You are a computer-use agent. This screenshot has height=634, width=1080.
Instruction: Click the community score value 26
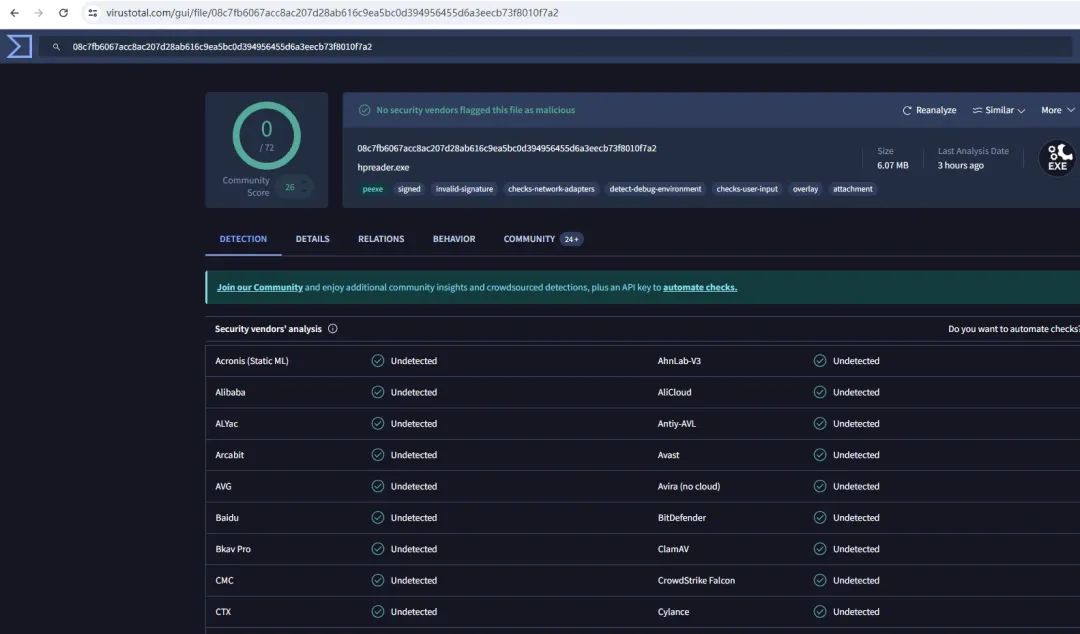click(x=290, y=187)
